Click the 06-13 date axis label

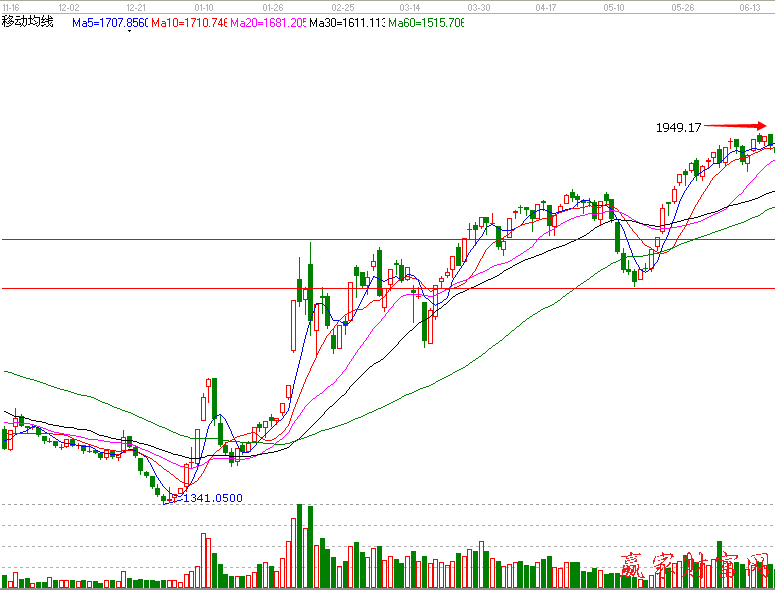pos(750,6)
